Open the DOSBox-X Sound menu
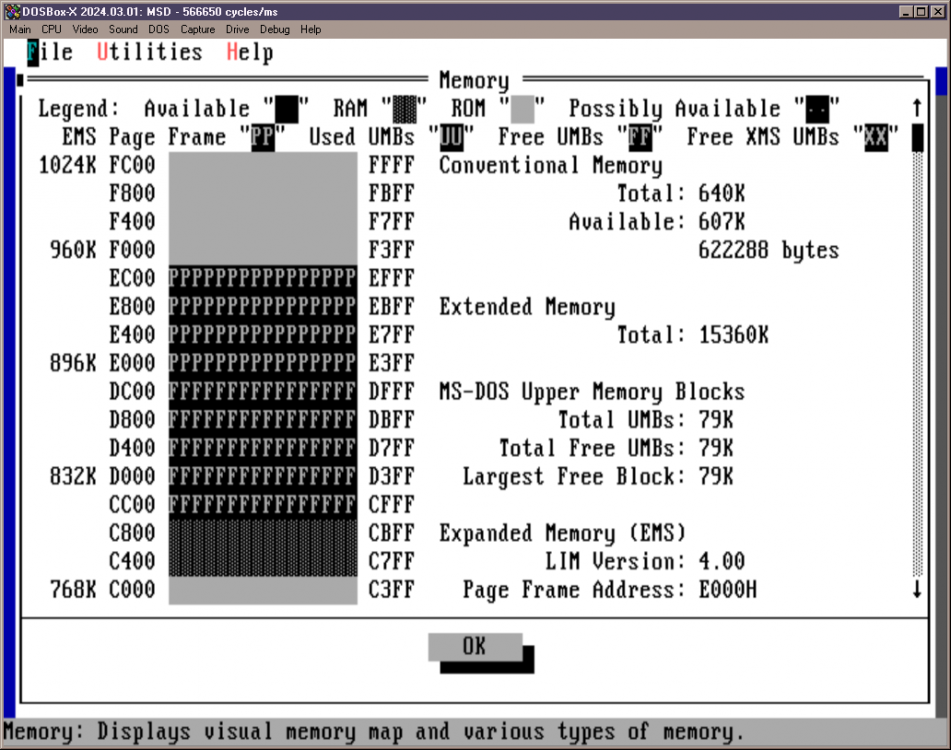This screenshot has height=750, width=951. pyautogui.click(x=123, y=30)
